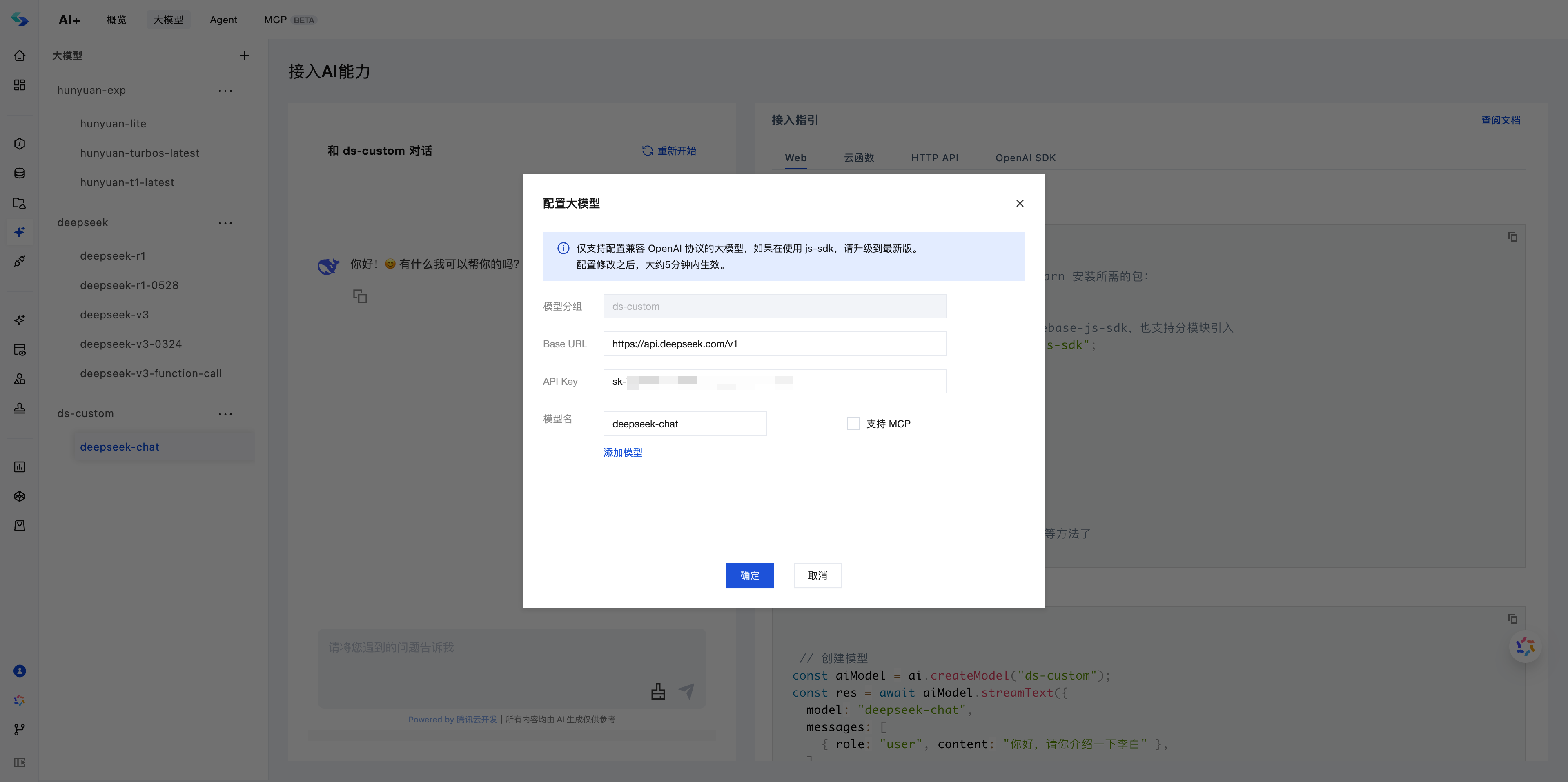Add a new model group with plus icon
The image size is (1568, 782).
coord(244,56)
